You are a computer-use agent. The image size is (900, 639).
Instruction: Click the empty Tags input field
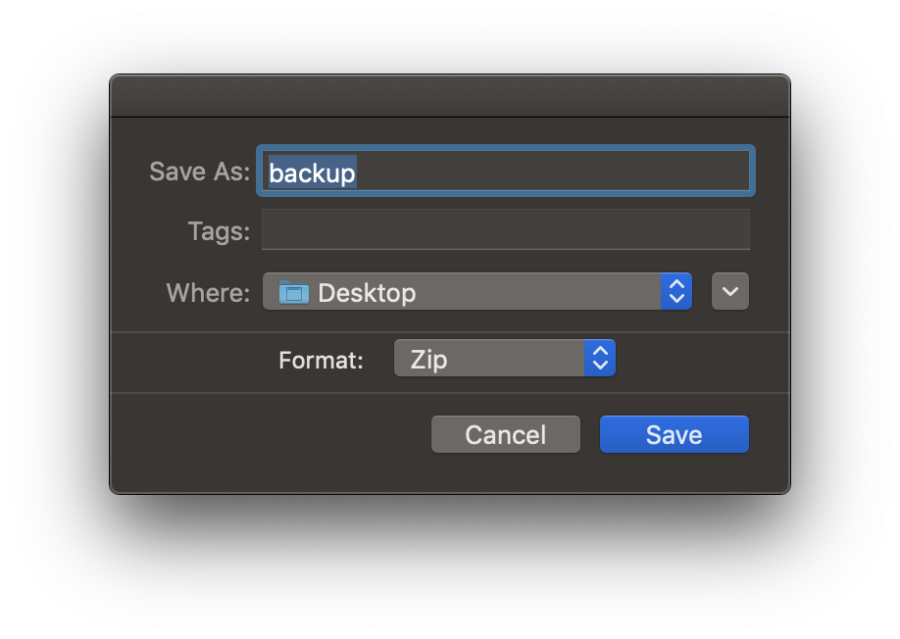tap(505, 230)
